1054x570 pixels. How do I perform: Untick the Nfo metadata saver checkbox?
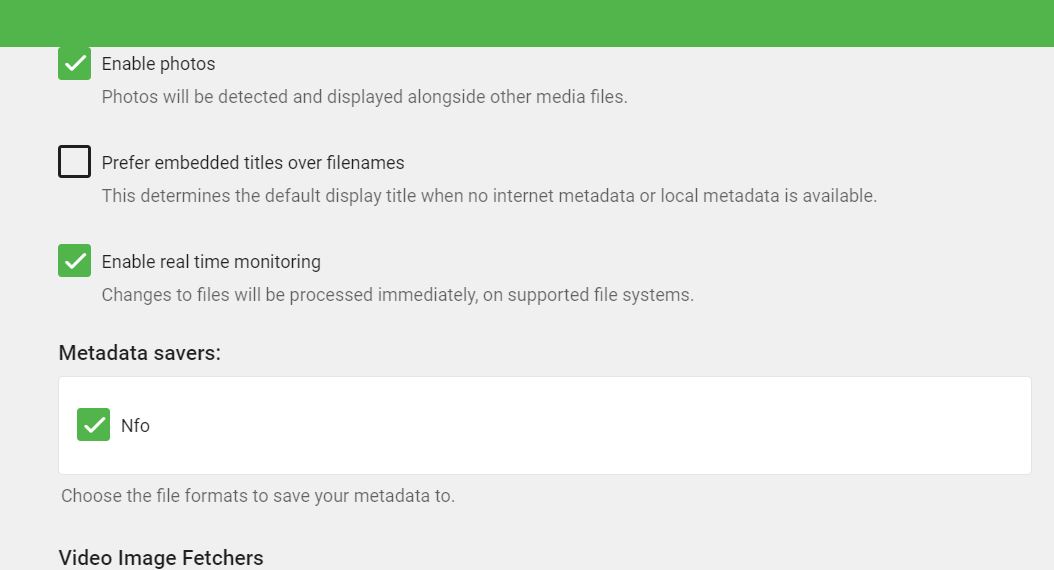tap(94, 425)
